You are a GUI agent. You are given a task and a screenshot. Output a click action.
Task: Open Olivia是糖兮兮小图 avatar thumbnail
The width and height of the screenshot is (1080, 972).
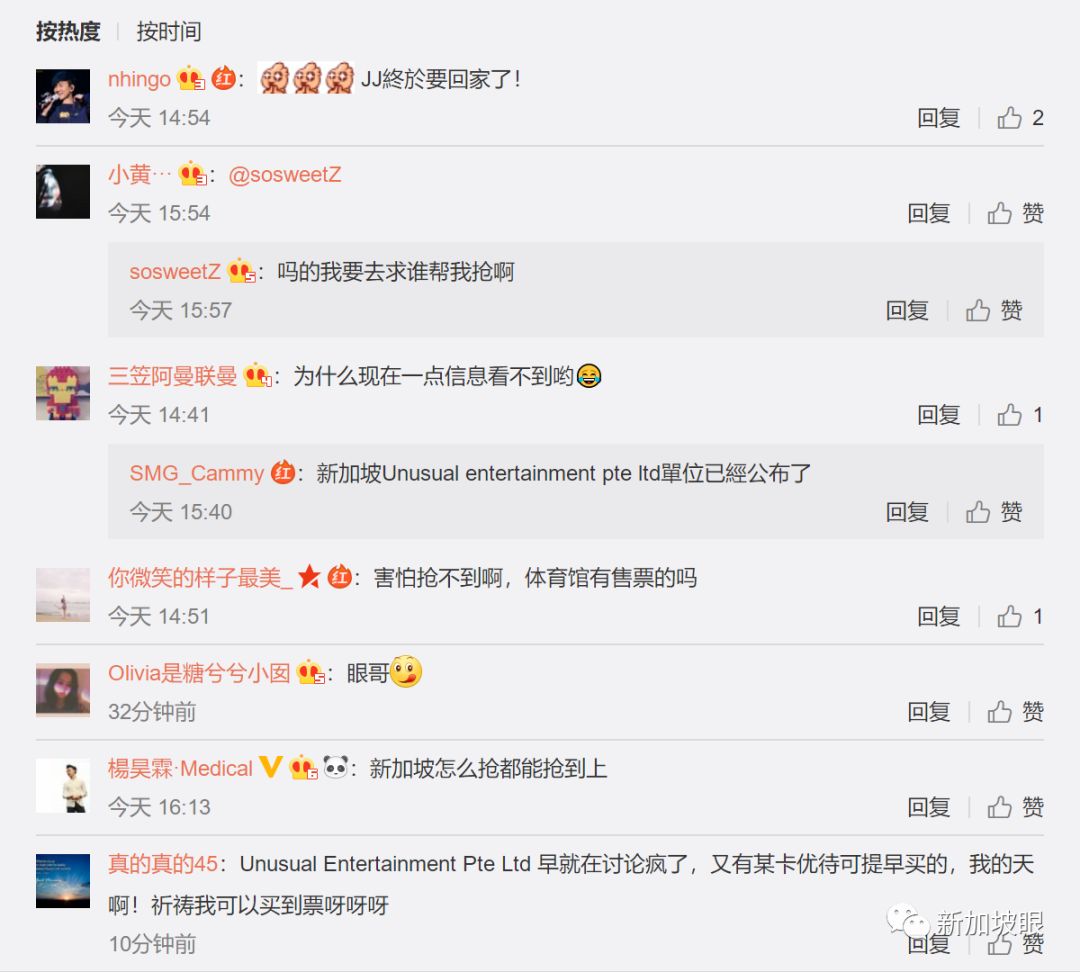(63, 690)
